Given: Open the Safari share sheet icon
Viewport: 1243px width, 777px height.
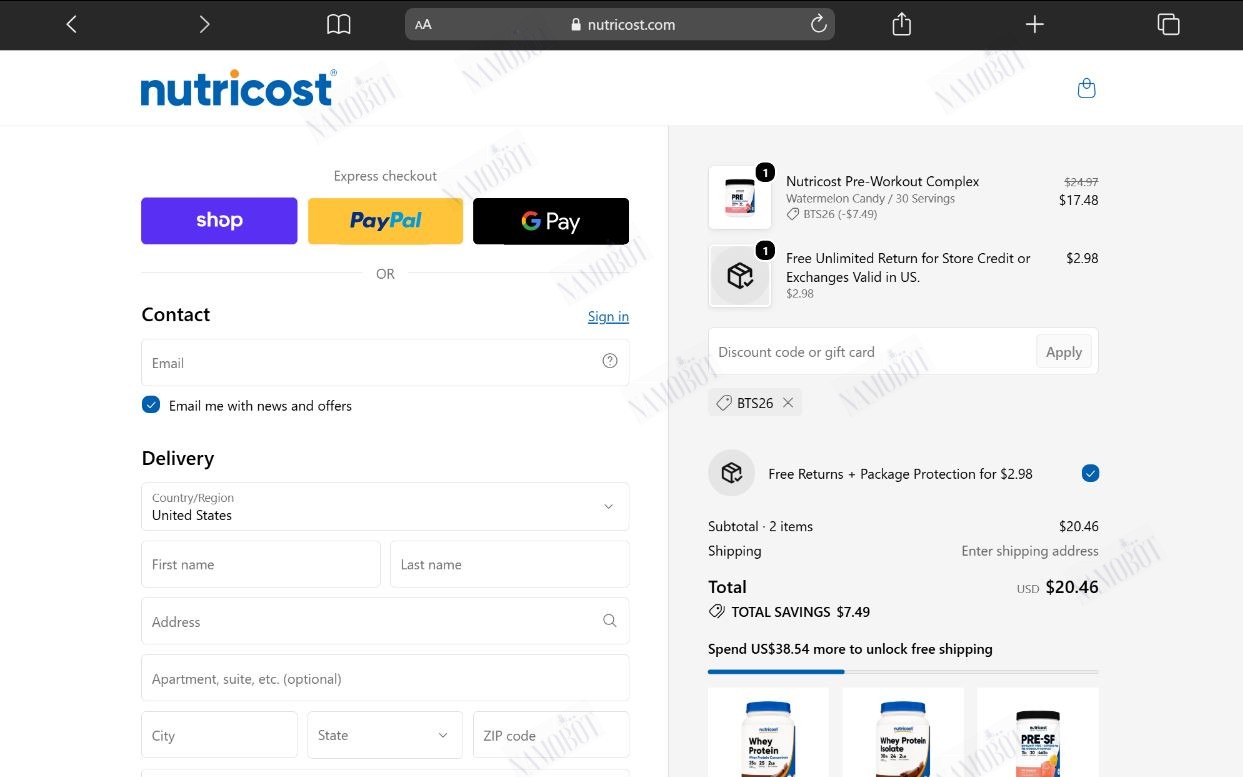Looking at the screenshot, I should (x=901, y=24).
